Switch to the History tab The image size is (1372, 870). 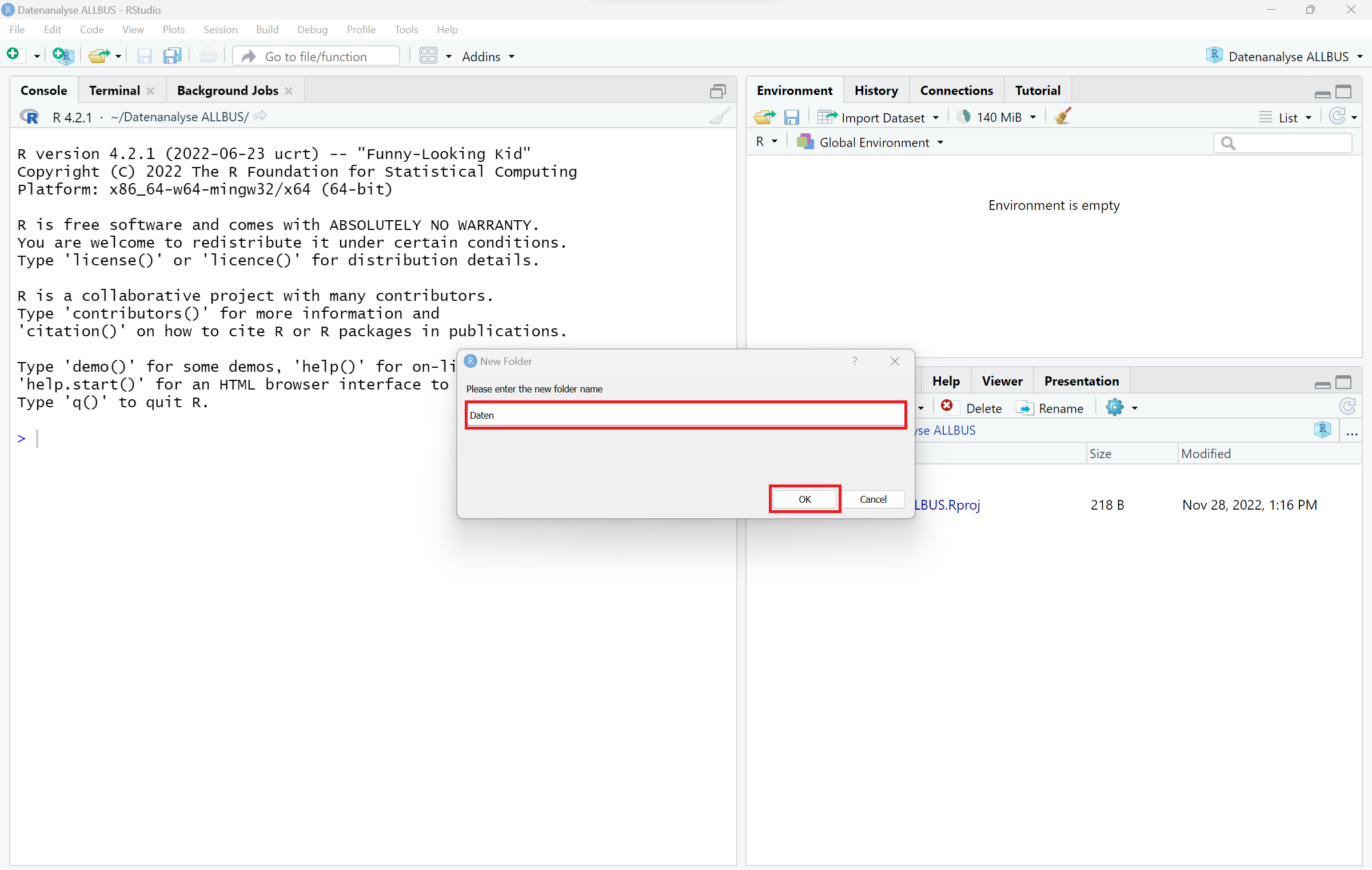pos(876,90)
